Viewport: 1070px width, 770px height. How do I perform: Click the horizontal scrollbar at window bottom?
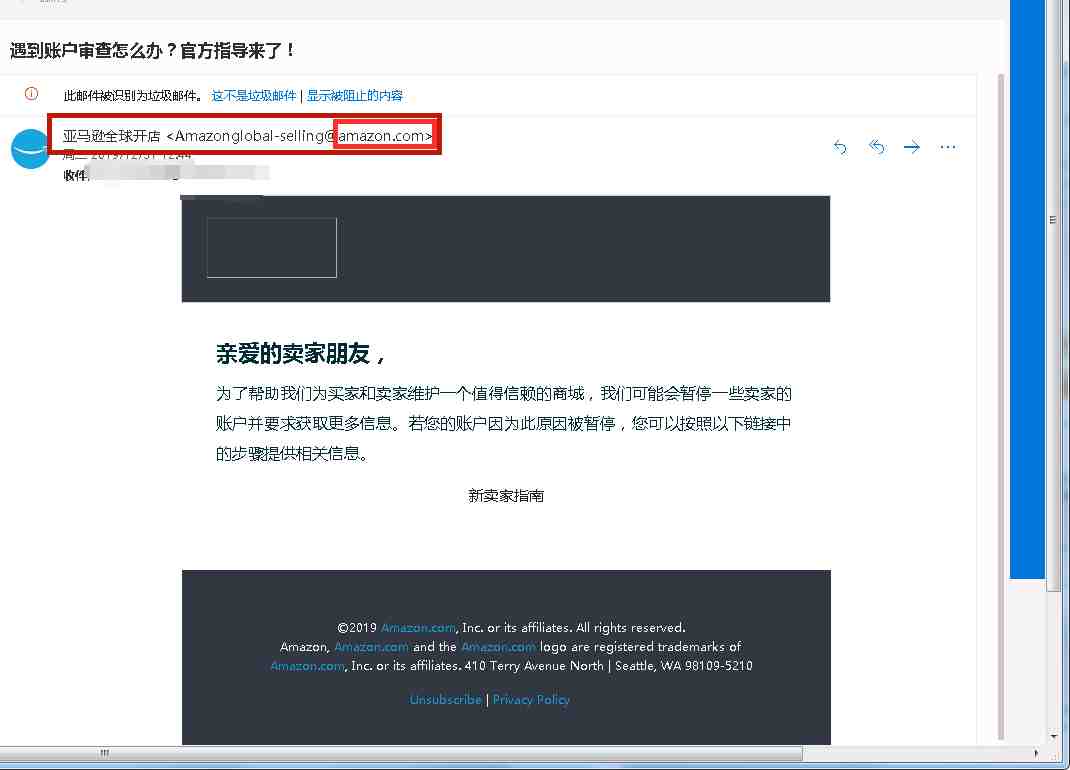tap(401, 754)
